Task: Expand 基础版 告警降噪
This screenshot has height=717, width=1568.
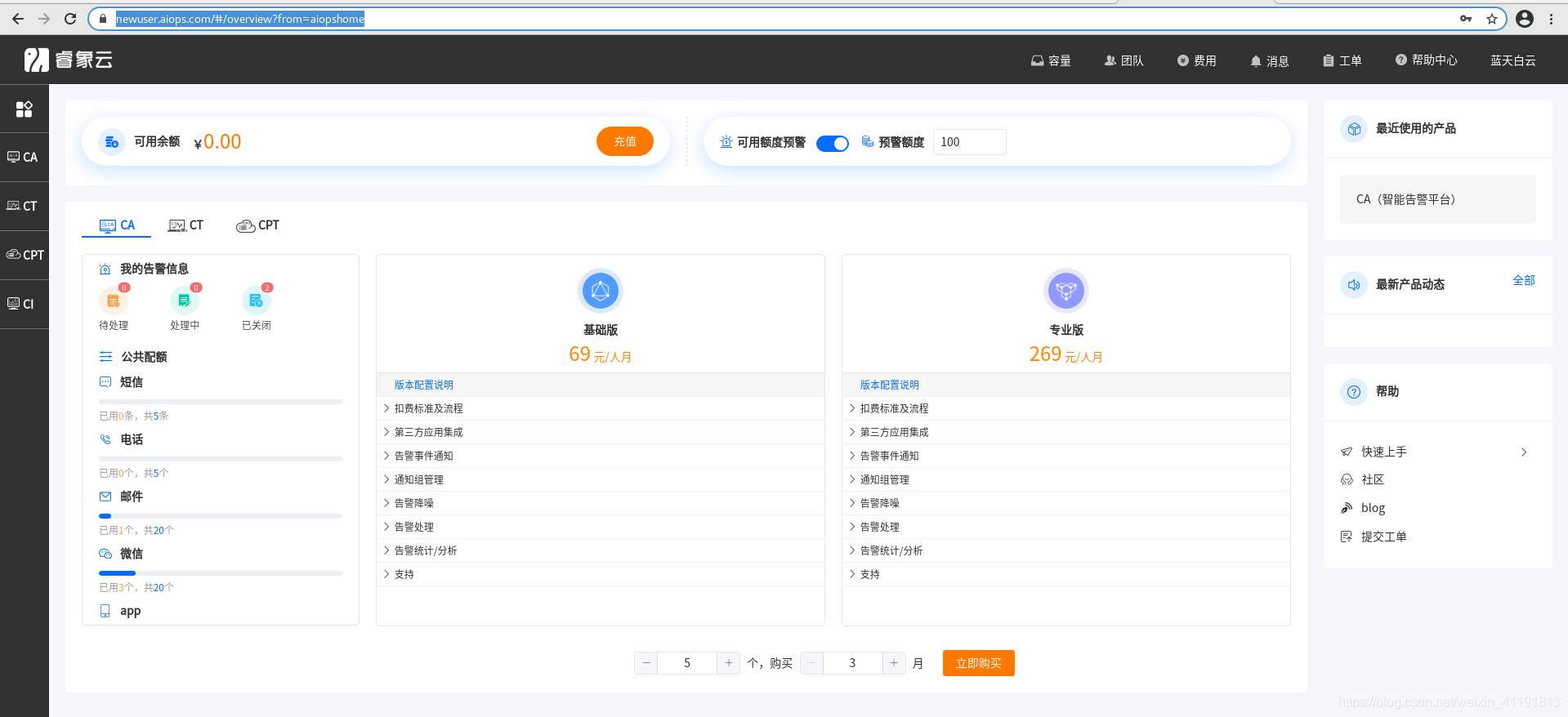Action: pyautogui.click(x=601, y=503)
